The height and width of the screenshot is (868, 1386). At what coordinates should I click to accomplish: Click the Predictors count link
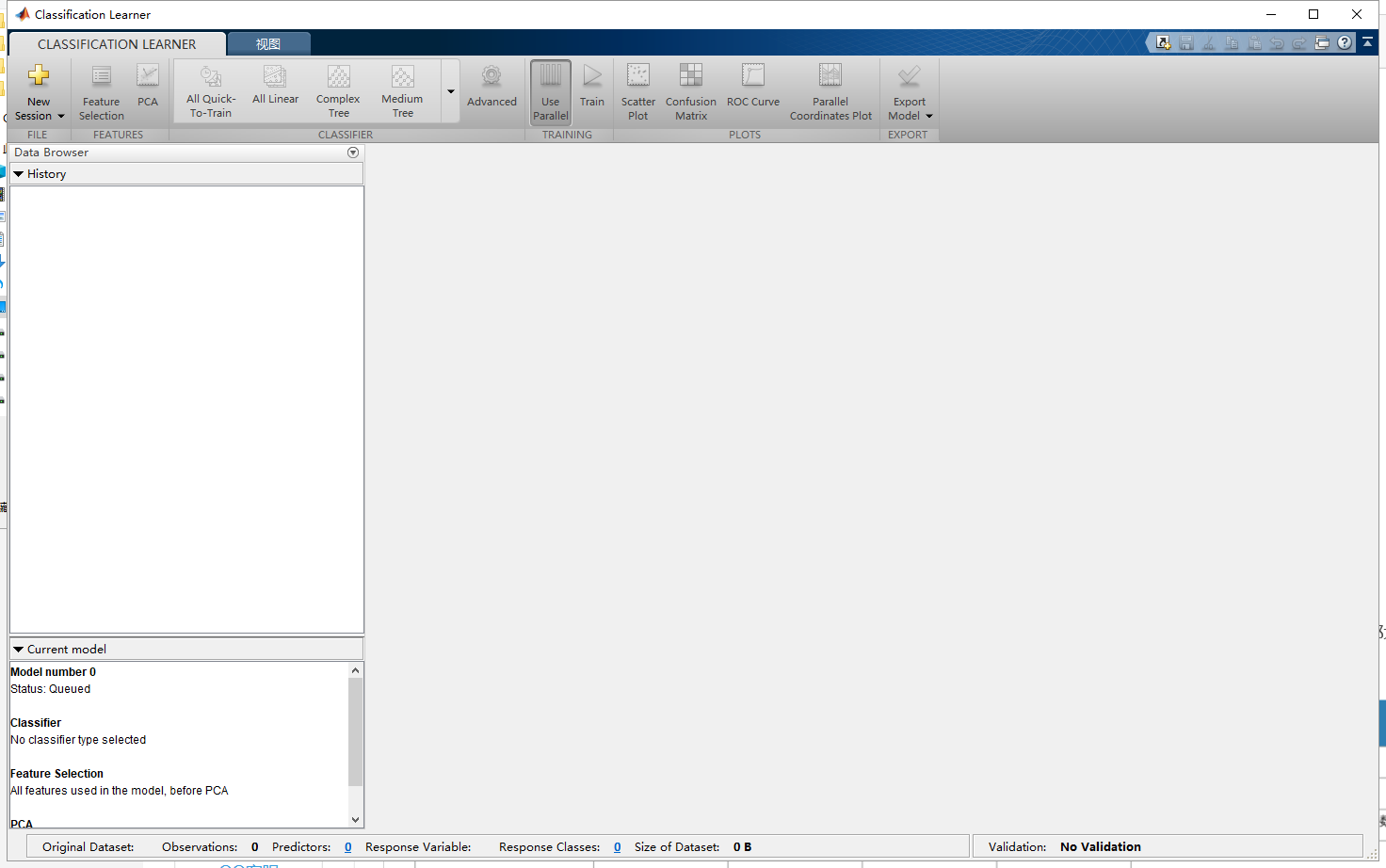click(x=347, y=847)
